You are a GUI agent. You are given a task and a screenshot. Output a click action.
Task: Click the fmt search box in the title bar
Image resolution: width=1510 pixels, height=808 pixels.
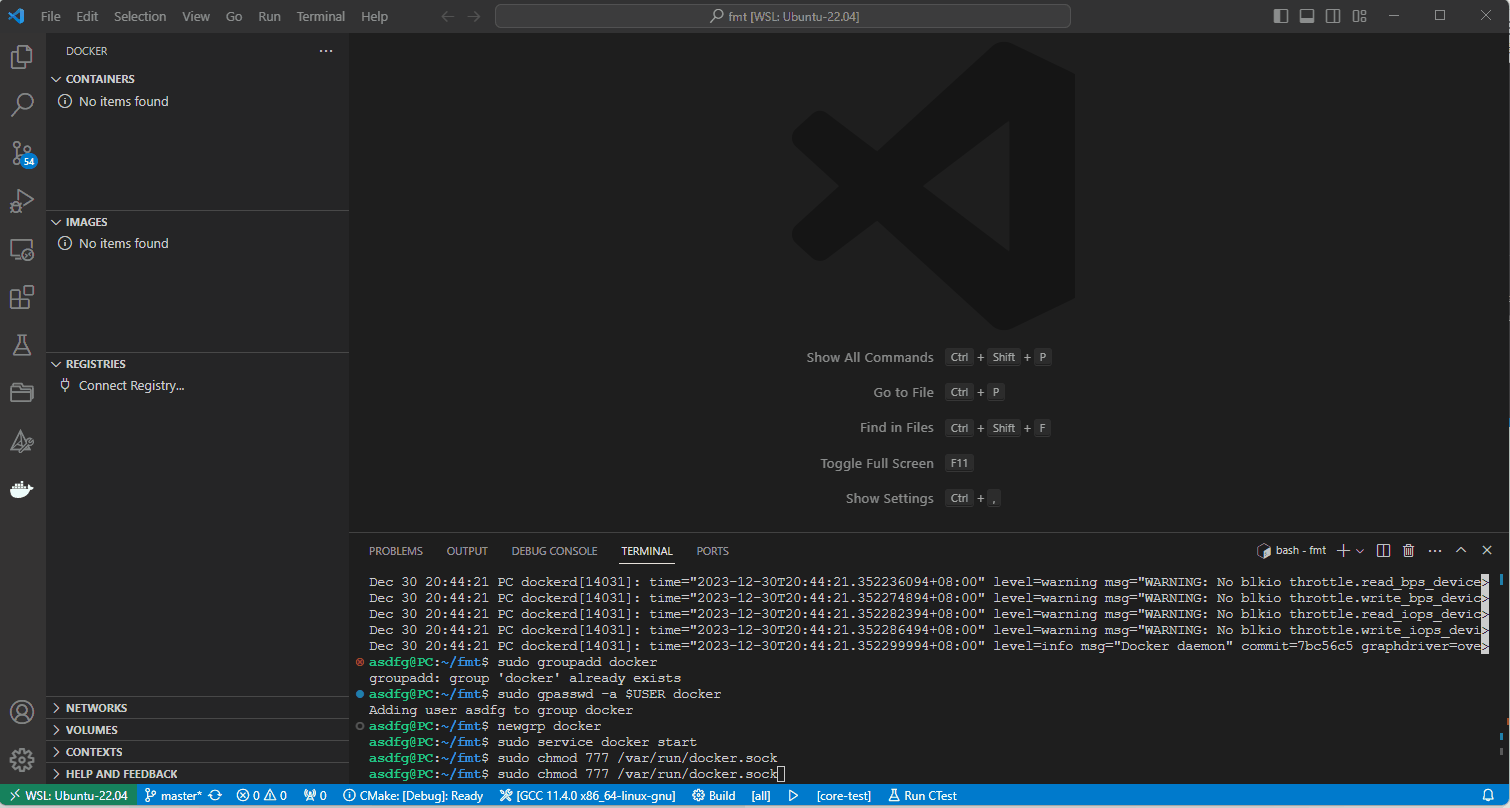[783, 15]
